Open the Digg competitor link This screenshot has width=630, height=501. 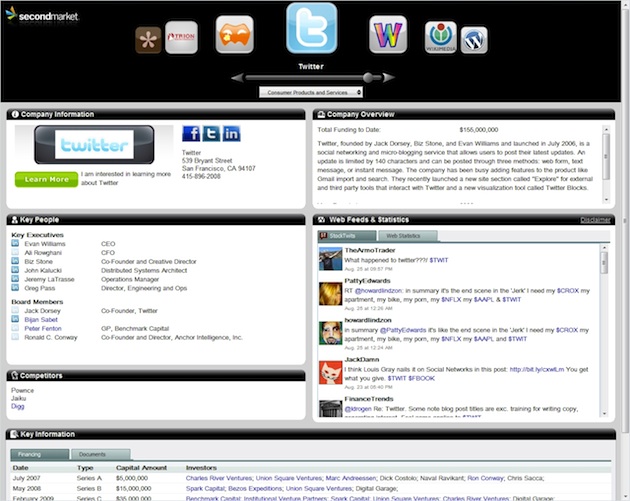click(x=18, y=406)
